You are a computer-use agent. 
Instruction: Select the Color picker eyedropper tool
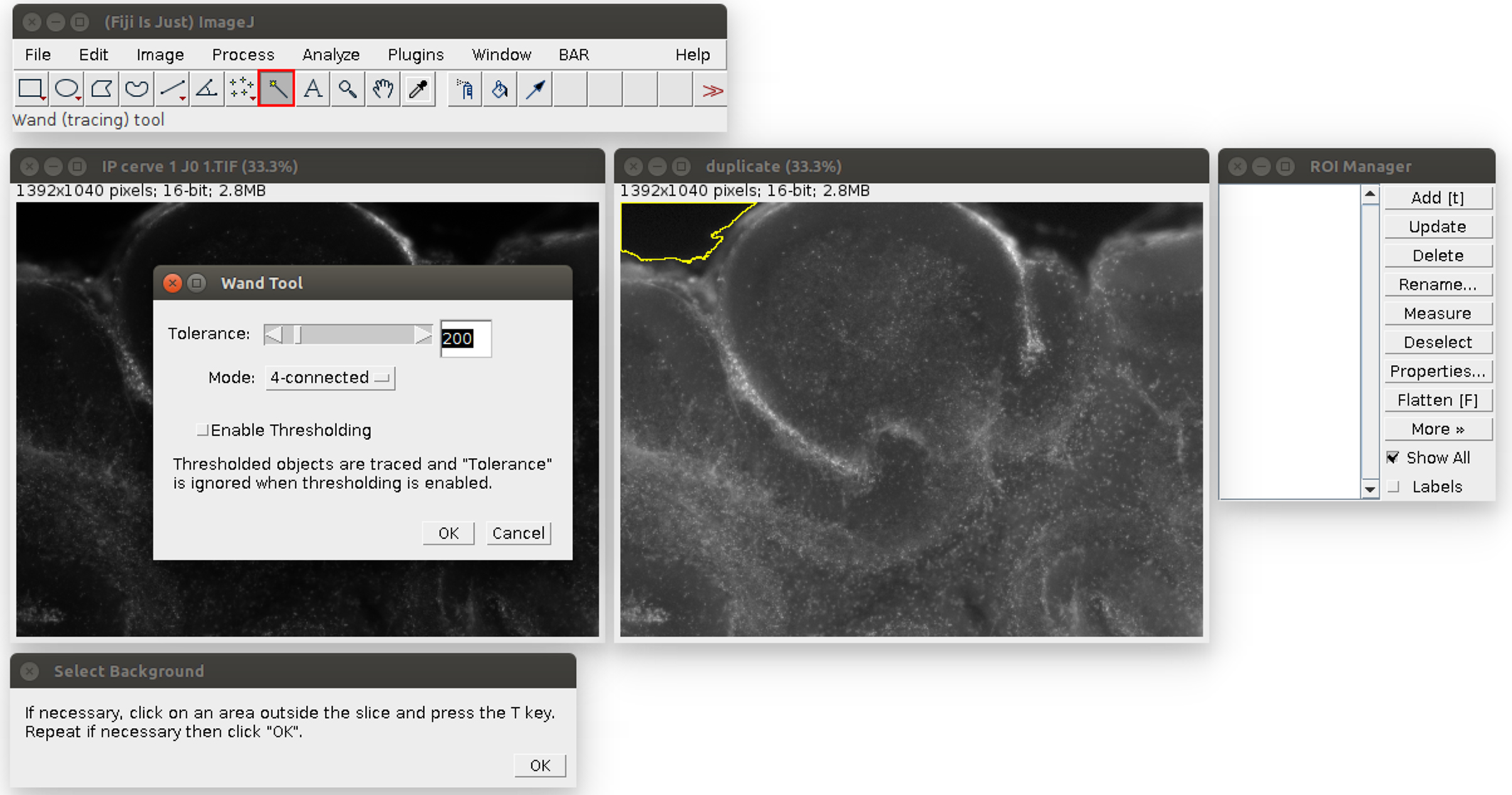[x=418, y=90]
